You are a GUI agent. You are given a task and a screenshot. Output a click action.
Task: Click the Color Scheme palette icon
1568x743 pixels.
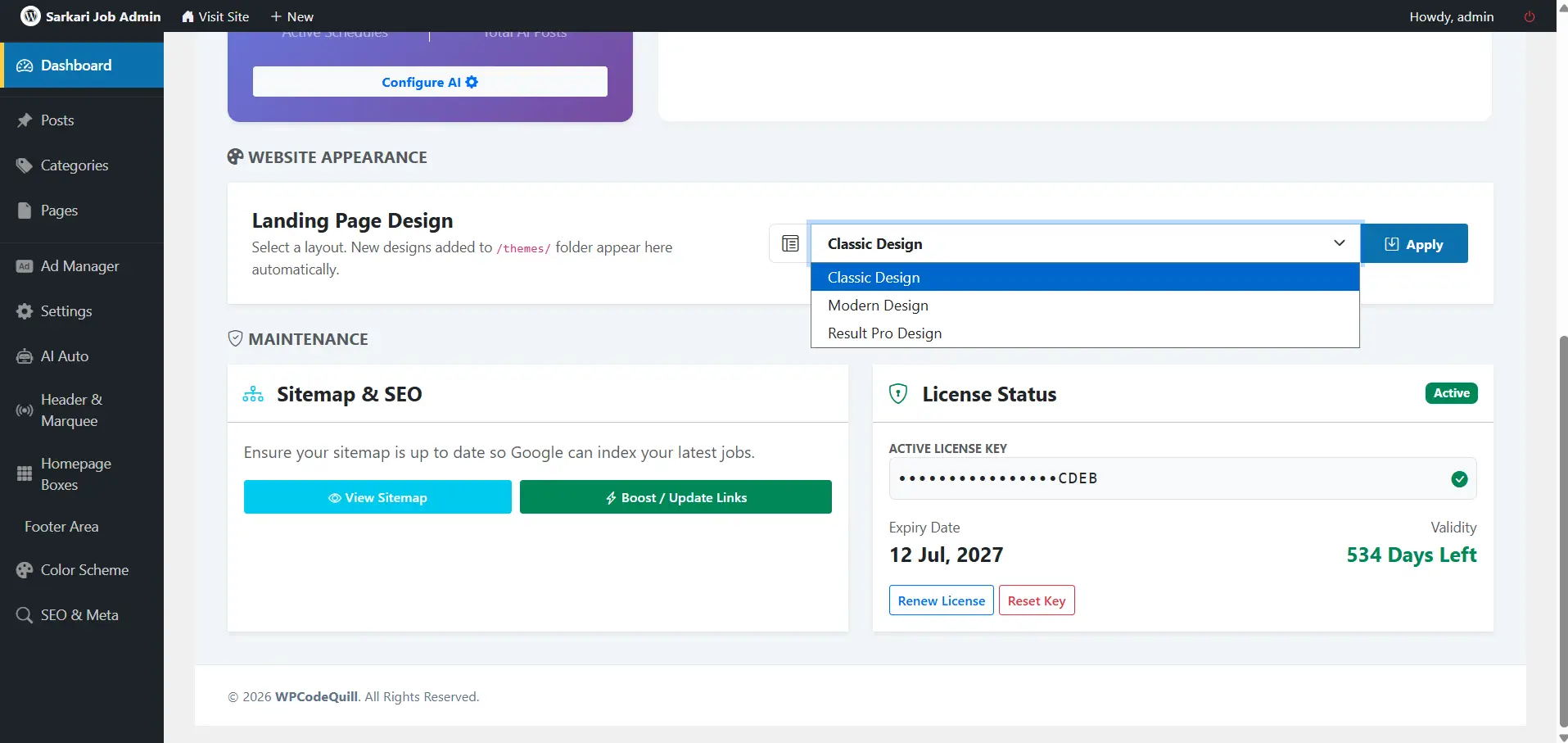coord(25,570)
